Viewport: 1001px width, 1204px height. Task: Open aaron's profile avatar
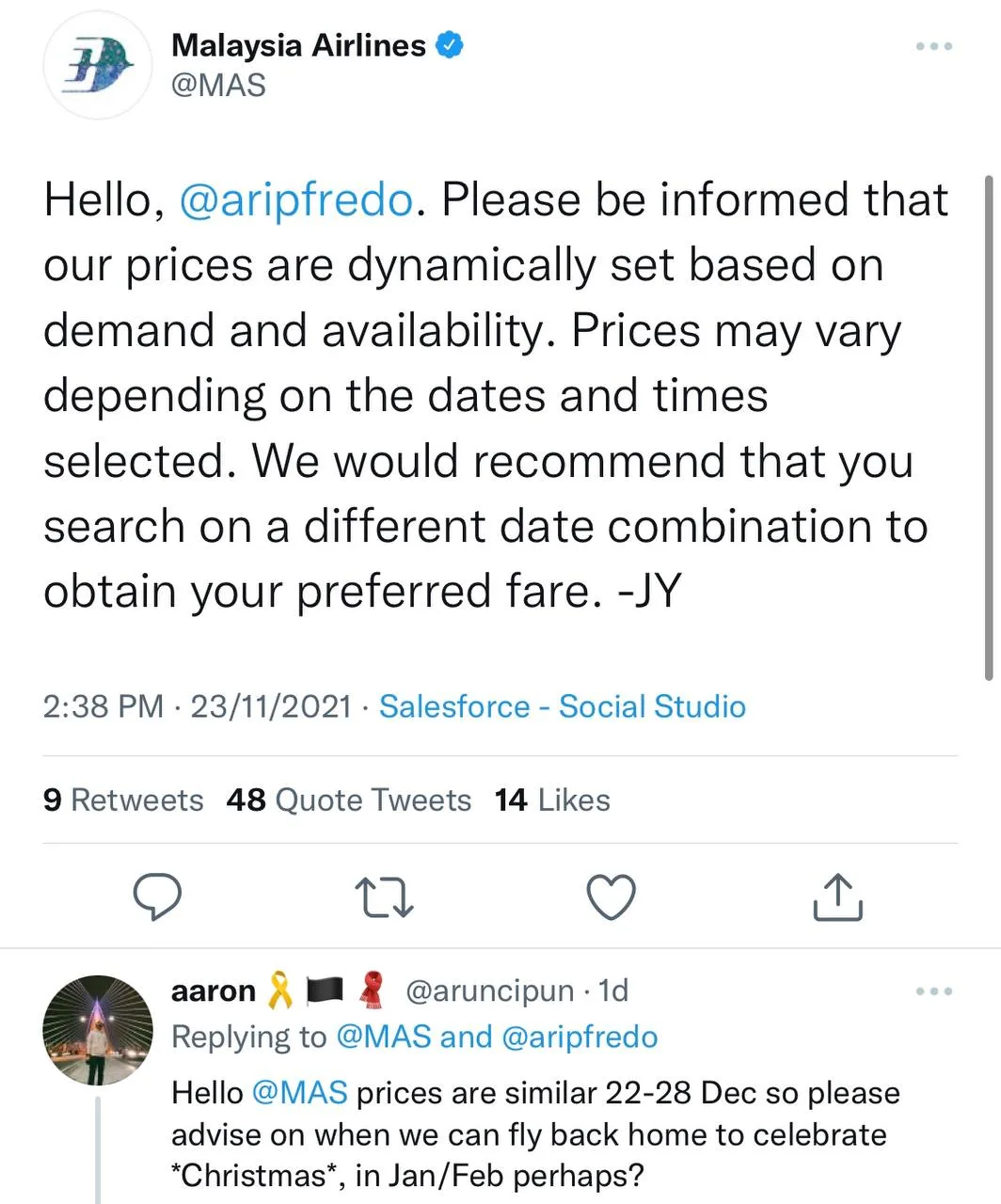tap(98, 1030)
